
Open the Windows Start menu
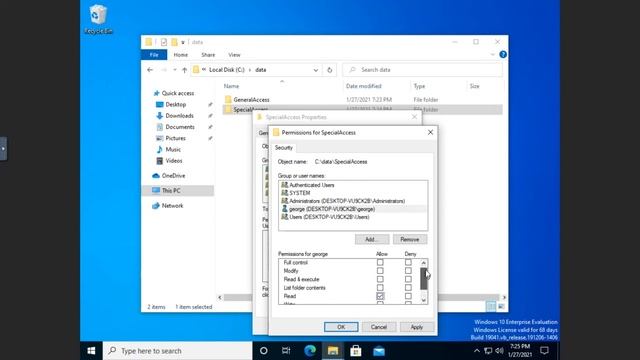click(x=91, y=351)
